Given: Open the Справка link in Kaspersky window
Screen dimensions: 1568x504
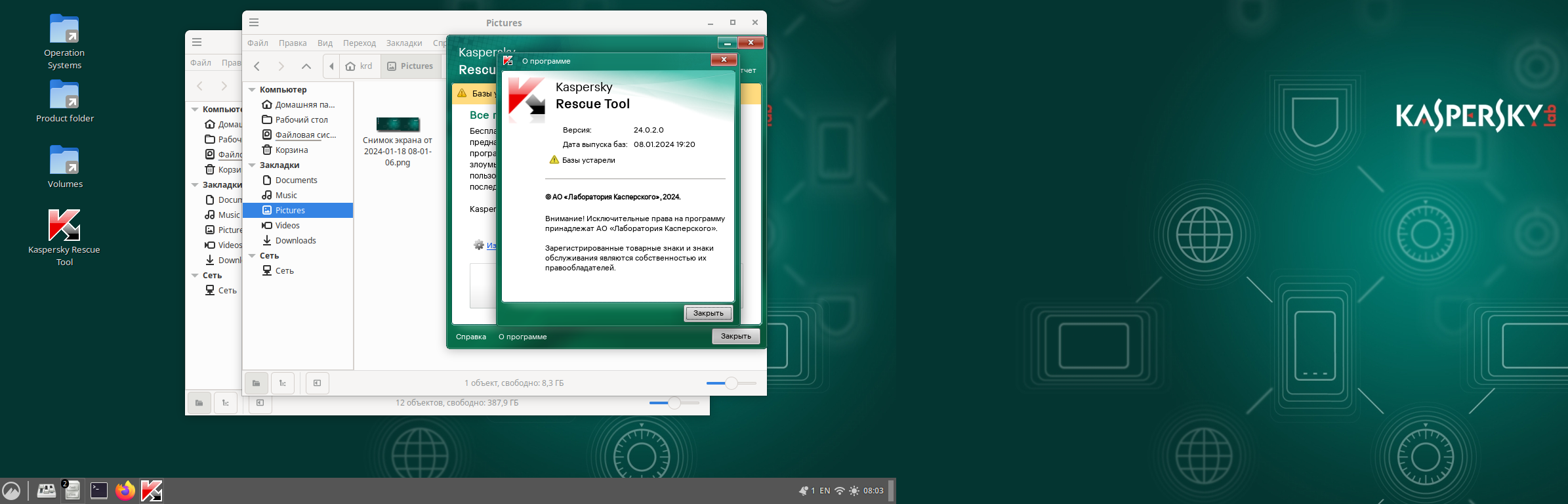Looking at the screenshot, I should point(471,337).
